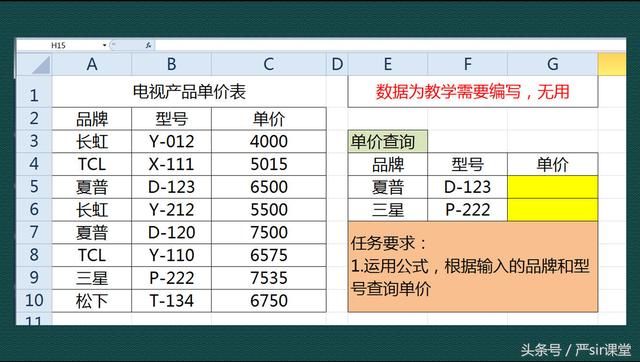Select column G header
Image resolution: width=640 pixels, height=362 pixels.
point(553,64)
